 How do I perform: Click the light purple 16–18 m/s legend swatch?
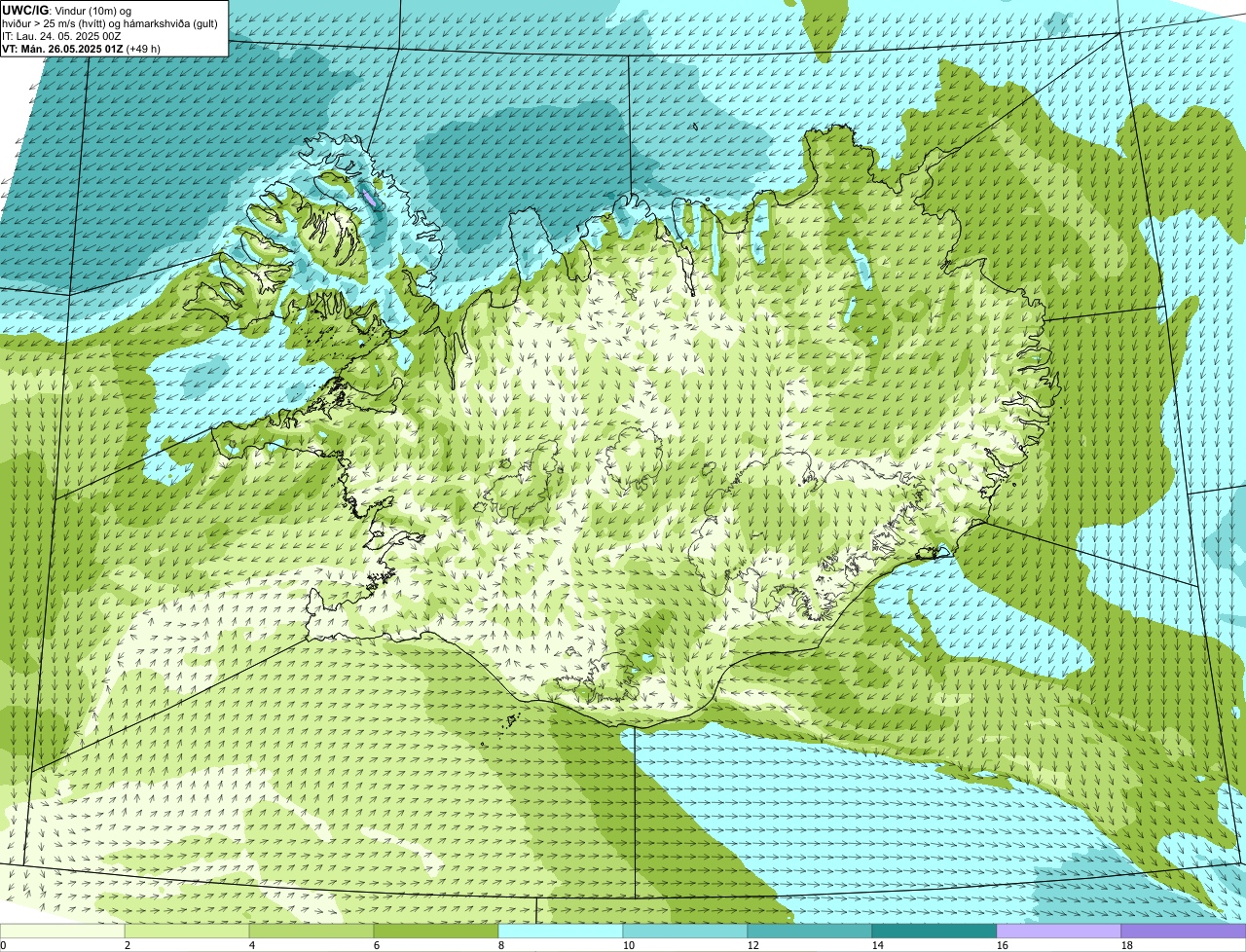pos(1059,932)
